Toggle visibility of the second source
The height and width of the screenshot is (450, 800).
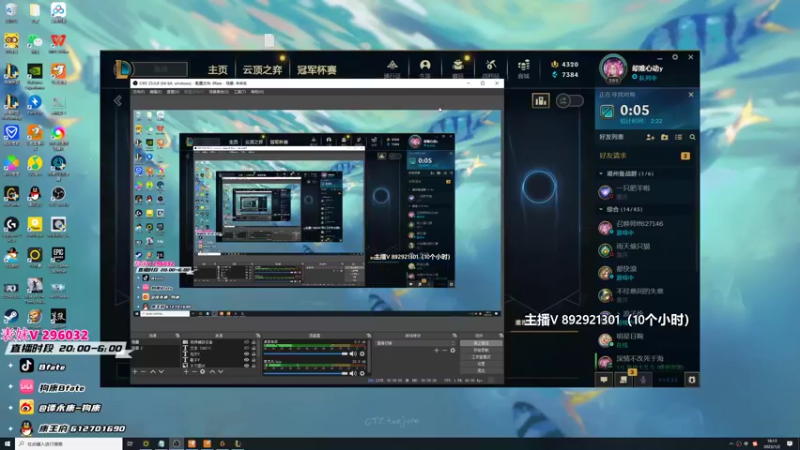pos(246,348)
